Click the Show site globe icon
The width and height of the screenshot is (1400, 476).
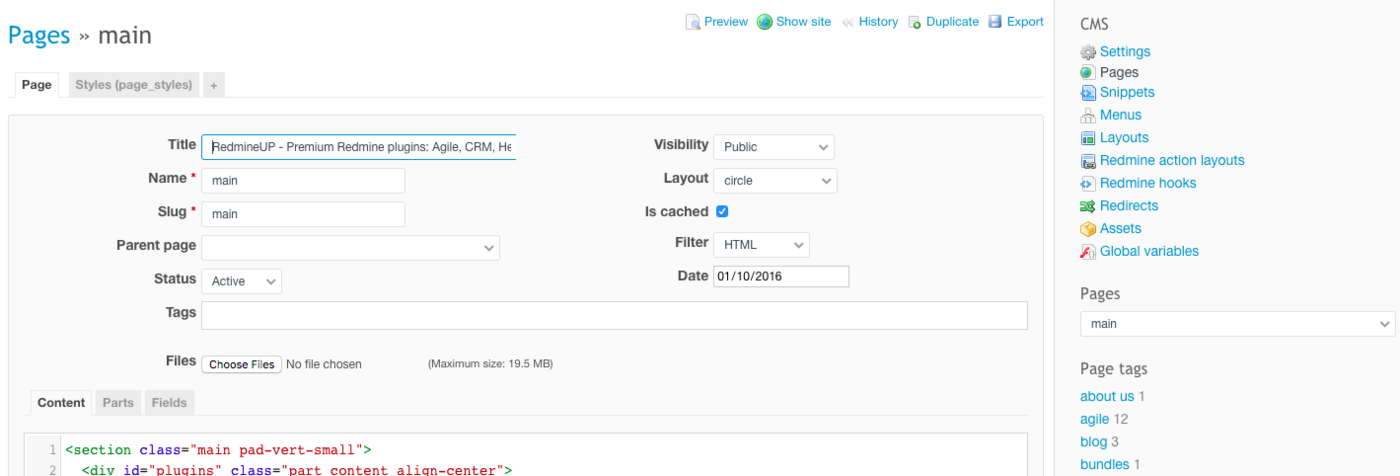[x=765, y=22]
